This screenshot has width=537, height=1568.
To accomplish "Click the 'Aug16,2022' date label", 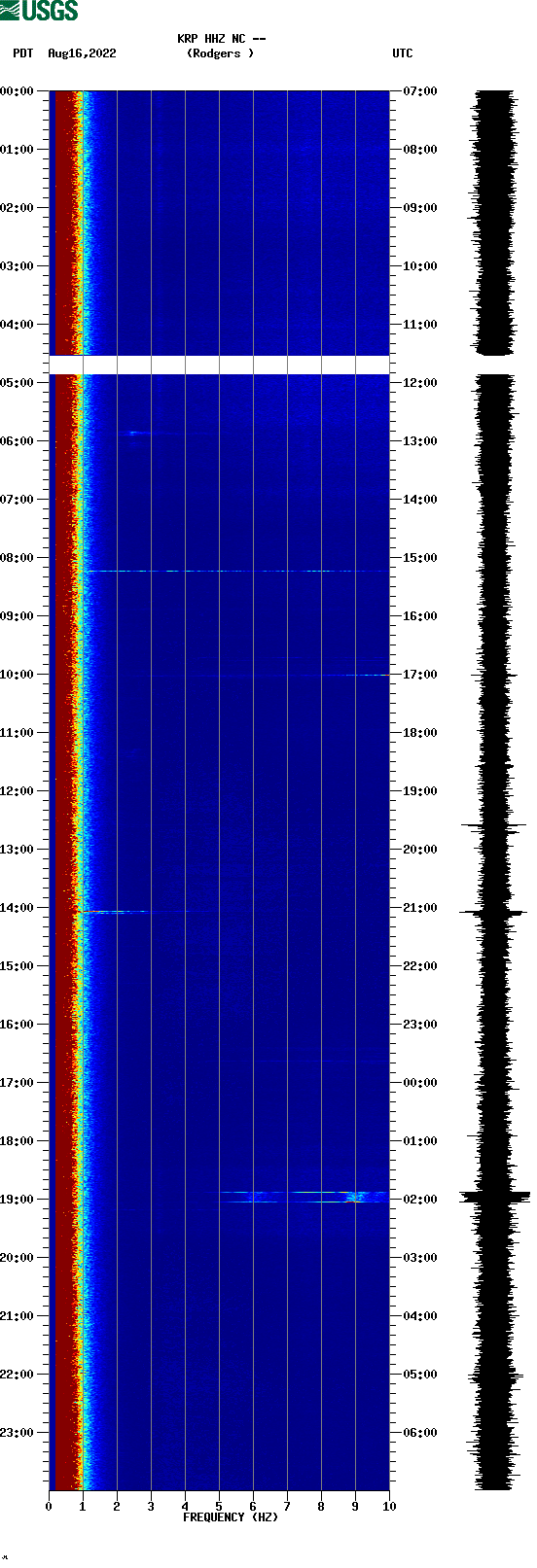I will pyautogui.click(x=82, y=53).
